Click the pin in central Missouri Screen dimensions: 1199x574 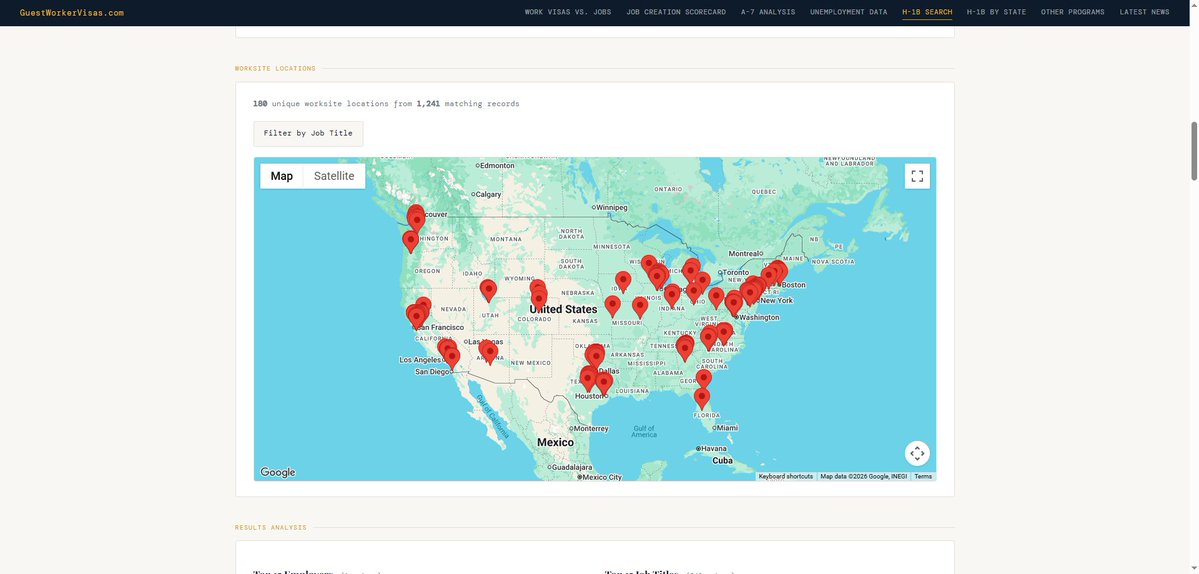pos(640,307)
